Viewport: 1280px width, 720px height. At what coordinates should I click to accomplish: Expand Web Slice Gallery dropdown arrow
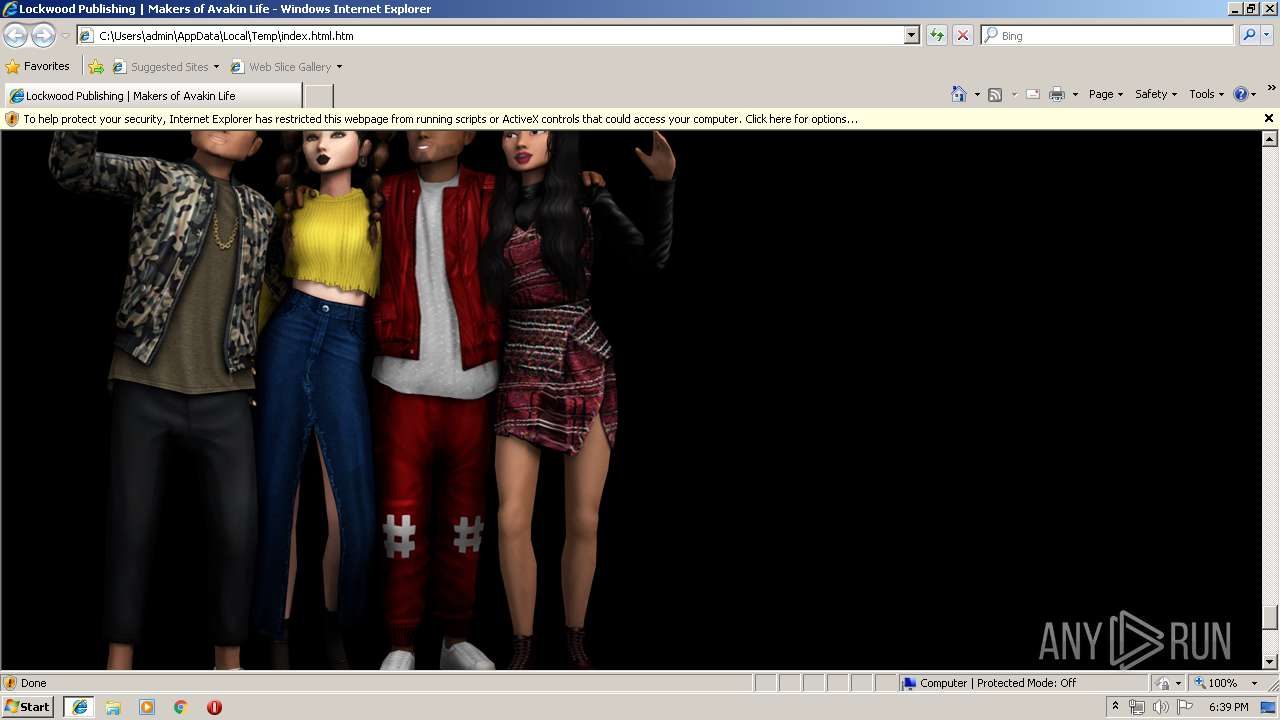click(339, 67)
